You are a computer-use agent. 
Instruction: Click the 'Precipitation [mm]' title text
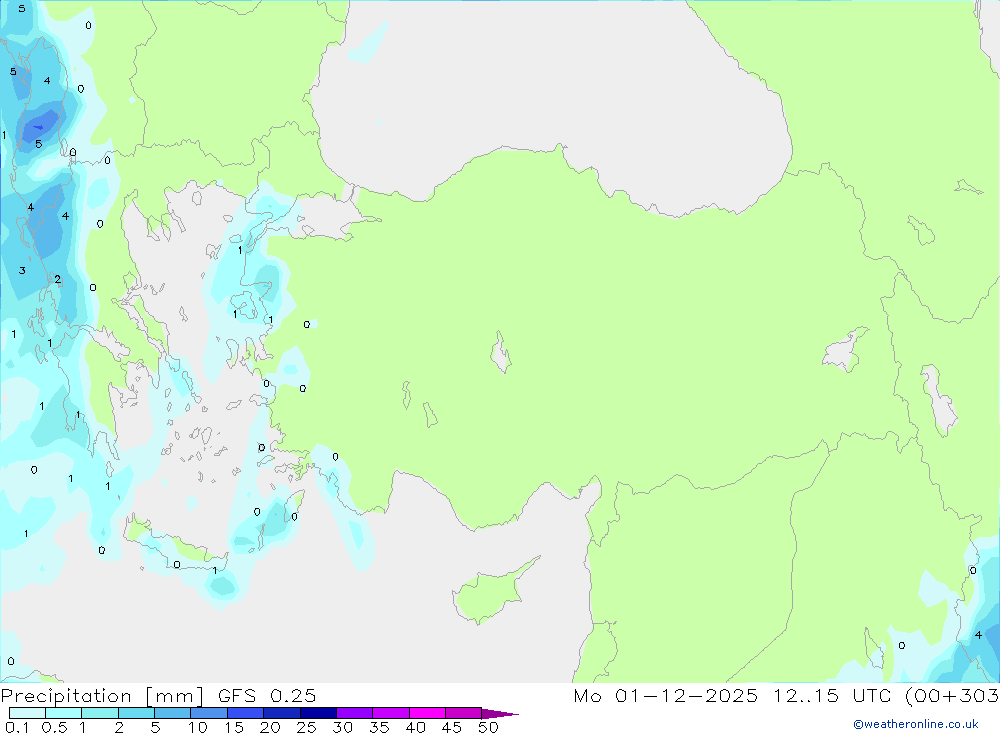pyautogui.click(x=103, y=696)
